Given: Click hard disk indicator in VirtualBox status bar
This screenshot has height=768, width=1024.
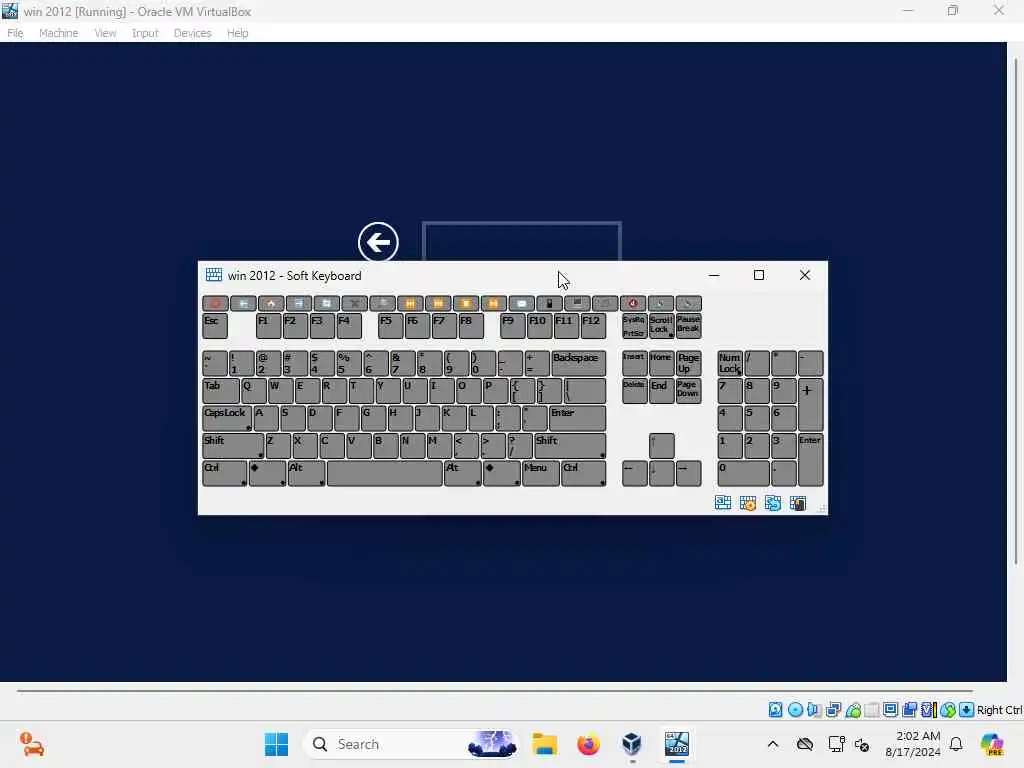Looking at the screenshot, I should point(775,710).
